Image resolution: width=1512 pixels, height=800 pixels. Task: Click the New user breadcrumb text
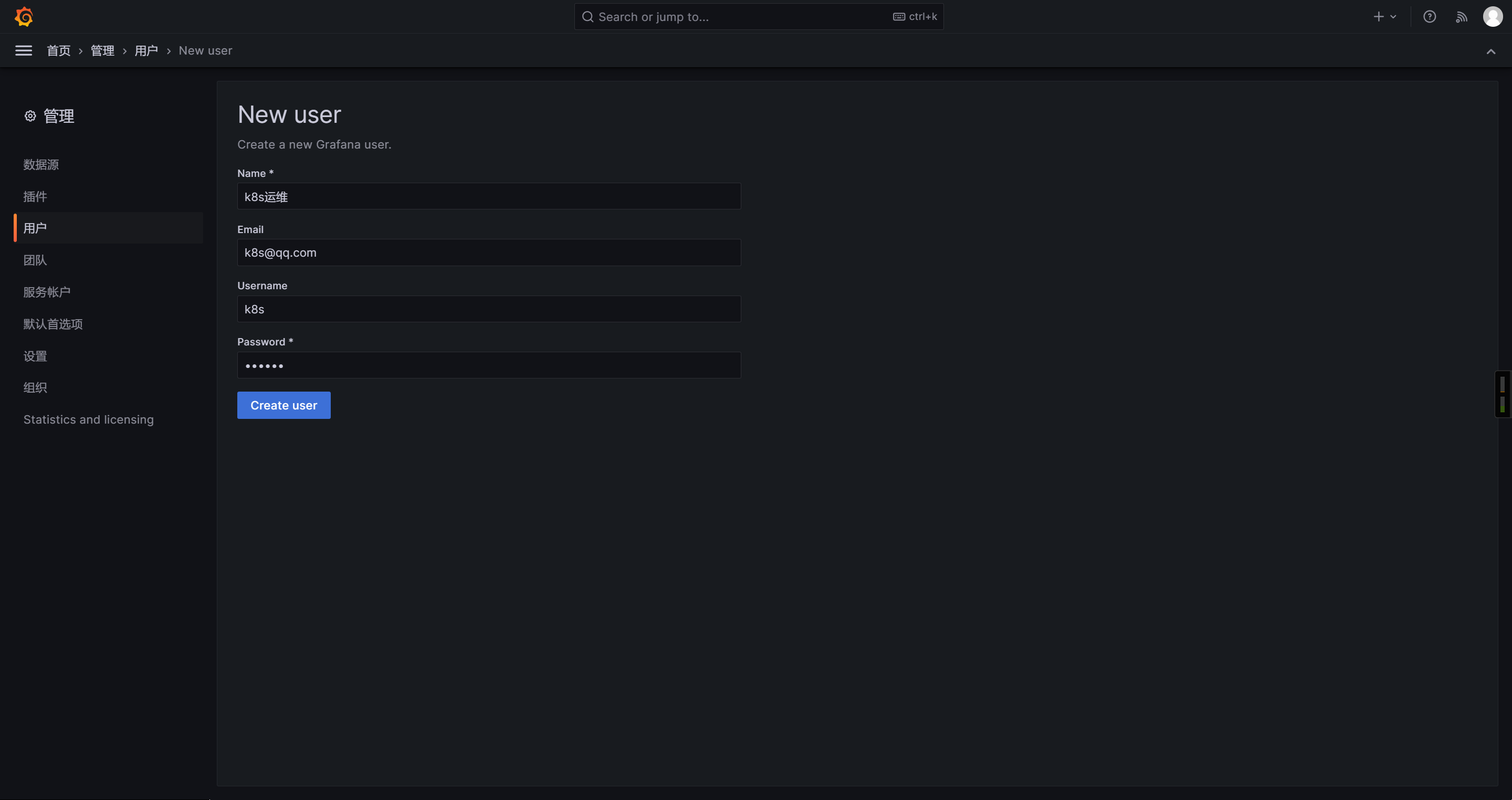[x=205, y=50]
